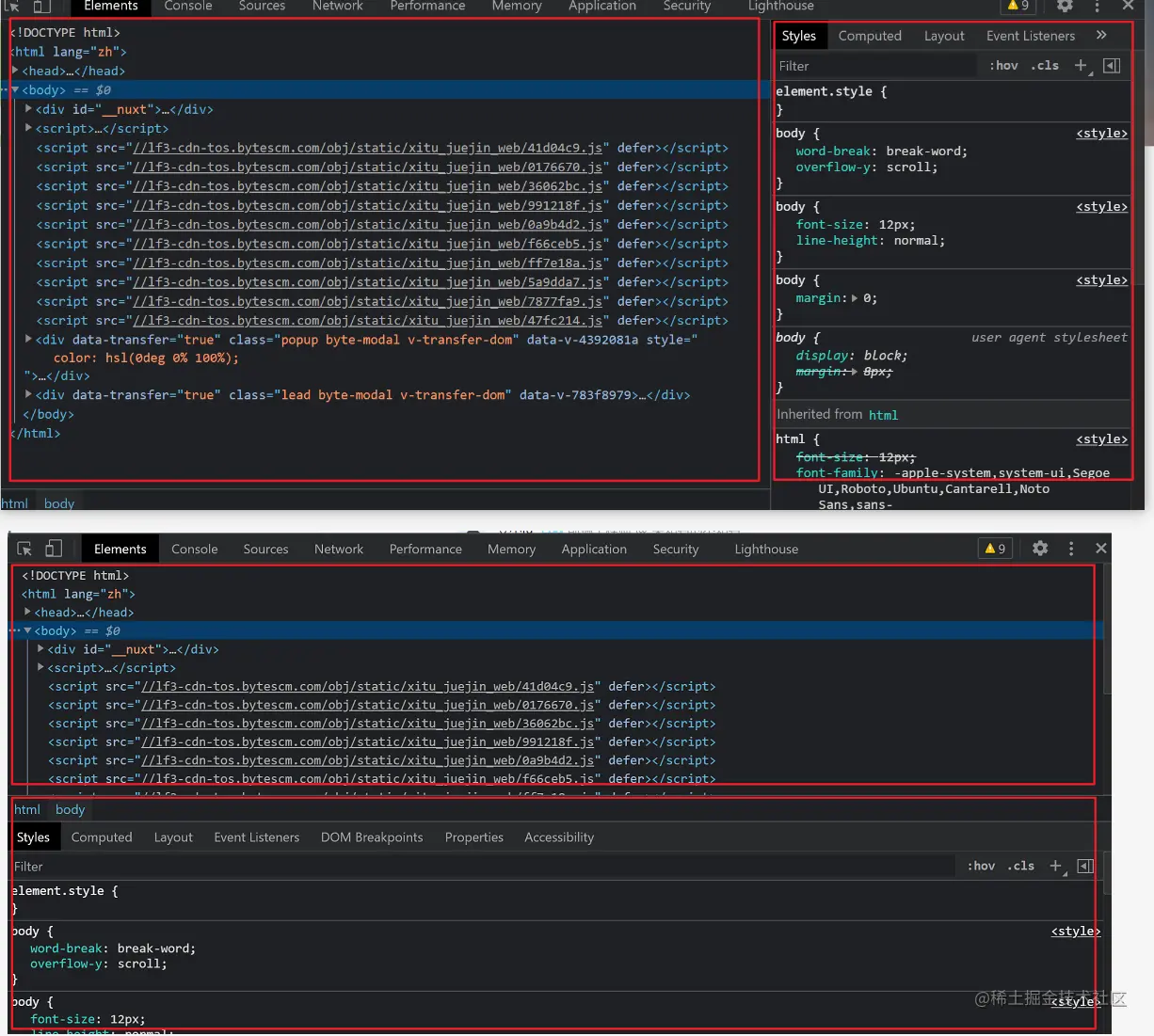Screen dimensions: 1154x1036
Task: Toggle computed sidebar icon in bottom Styles pane
Action: pyautogui.click(x=1085, y=866)
